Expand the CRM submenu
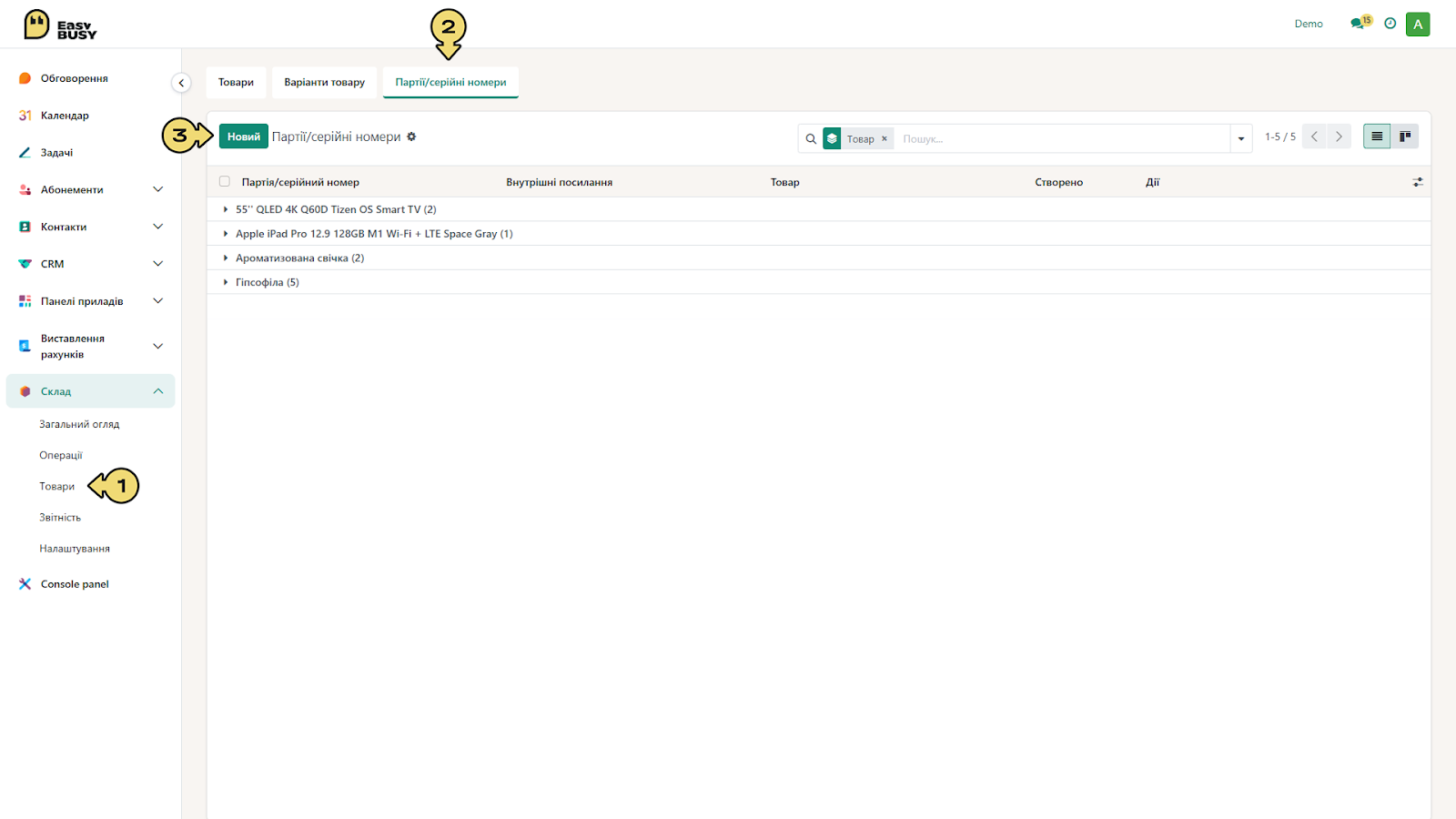 (x=158, y=264)
